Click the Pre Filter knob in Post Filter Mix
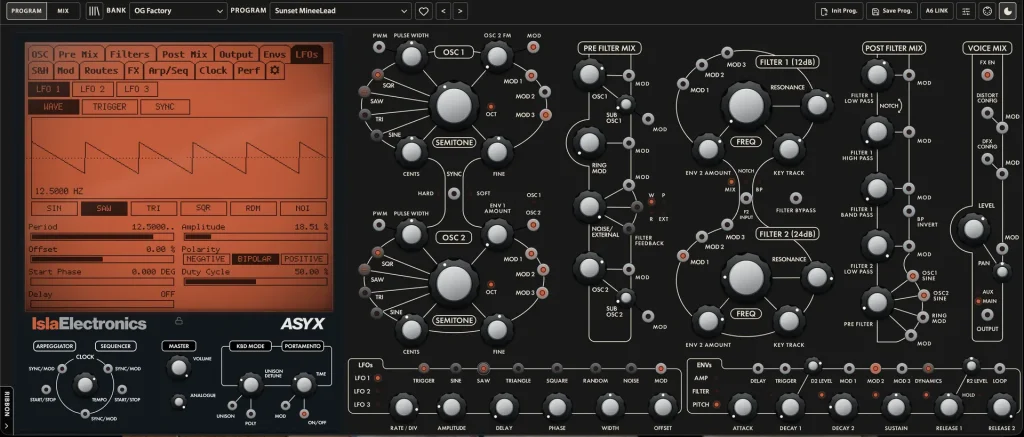The width and height of the screenshot is (1024, 437). pos(877,302)
